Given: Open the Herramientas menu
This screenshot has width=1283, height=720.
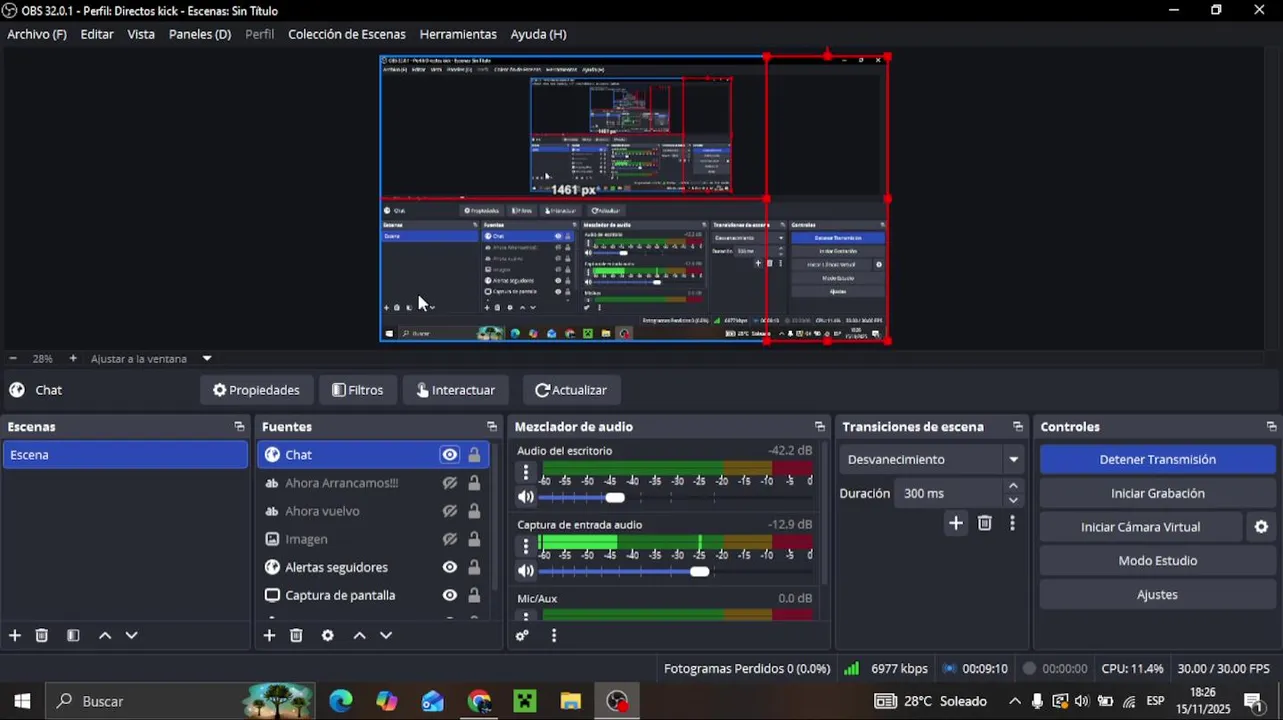Looking at the screenshot, I should 458,34.
